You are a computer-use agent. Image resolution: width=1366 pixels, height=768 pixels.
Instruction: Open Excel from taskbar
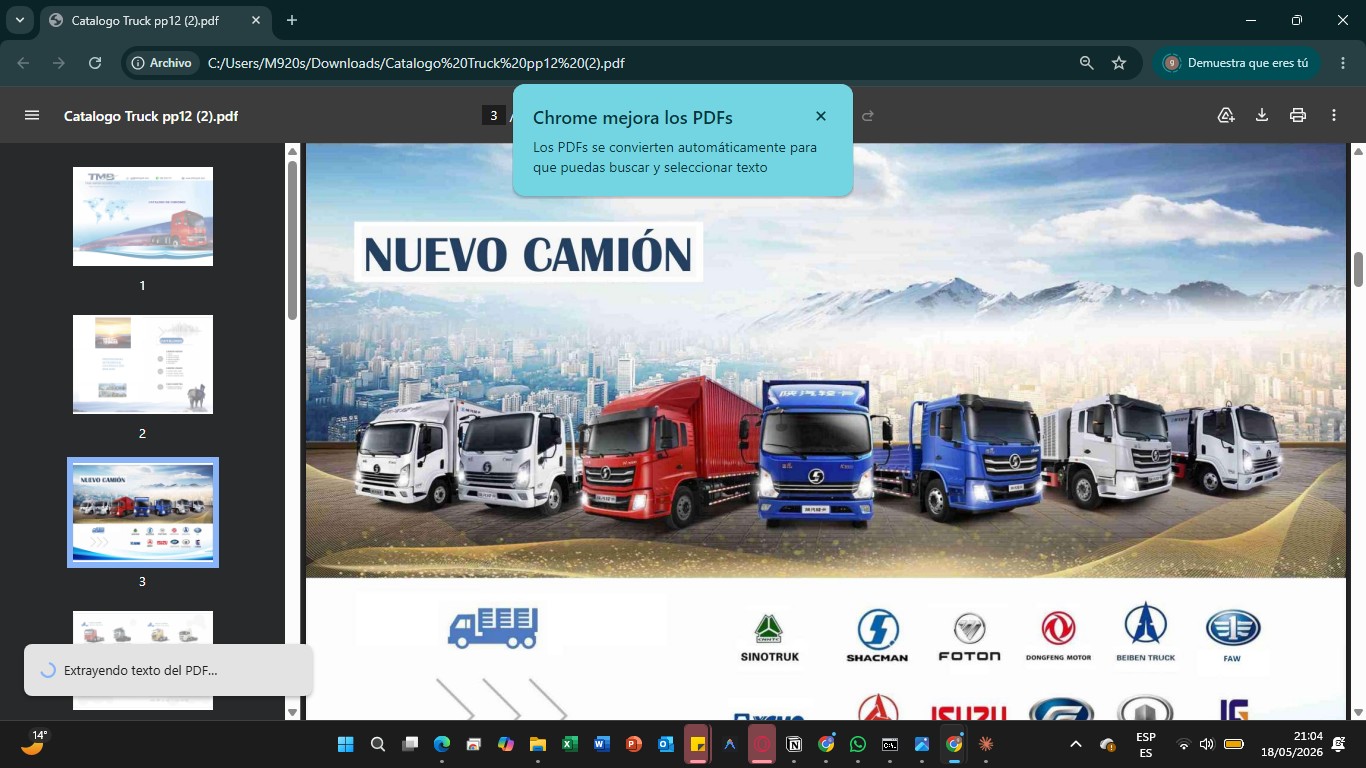pos(570,744)
